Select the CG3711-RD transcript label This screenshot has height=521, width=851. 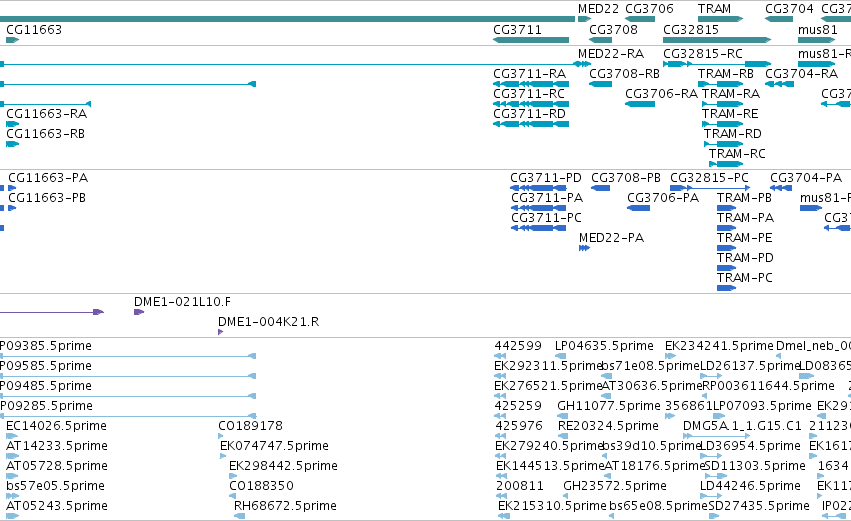529,114
